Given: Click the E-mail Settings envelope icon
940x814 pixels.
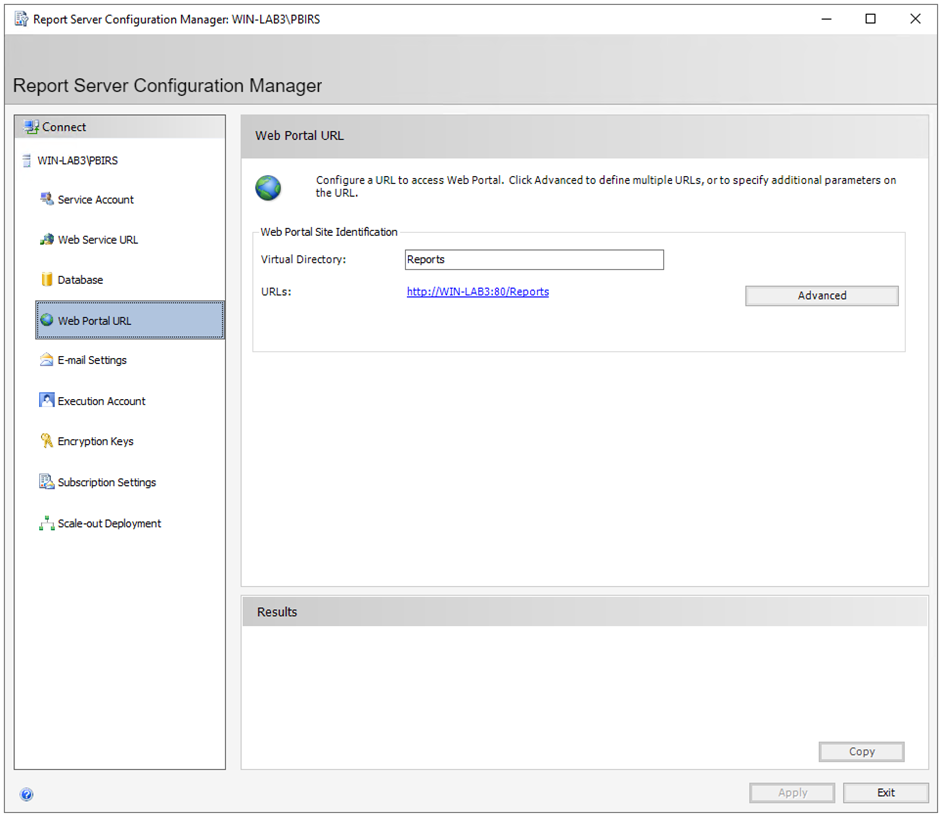Looking at the screenshot, I should pos(47,360).
